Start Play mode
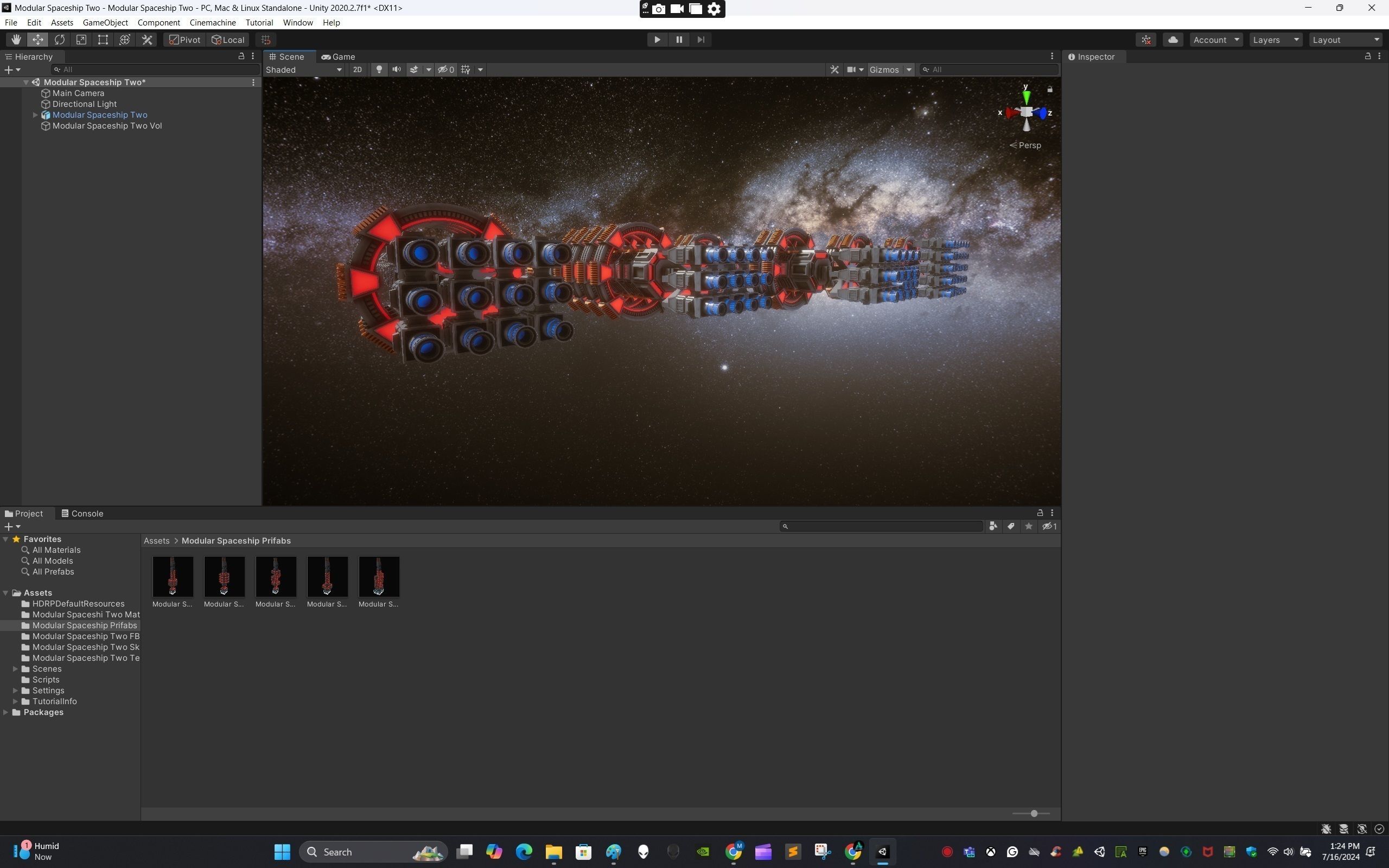 pyautogui.click(x=657, y=40)
